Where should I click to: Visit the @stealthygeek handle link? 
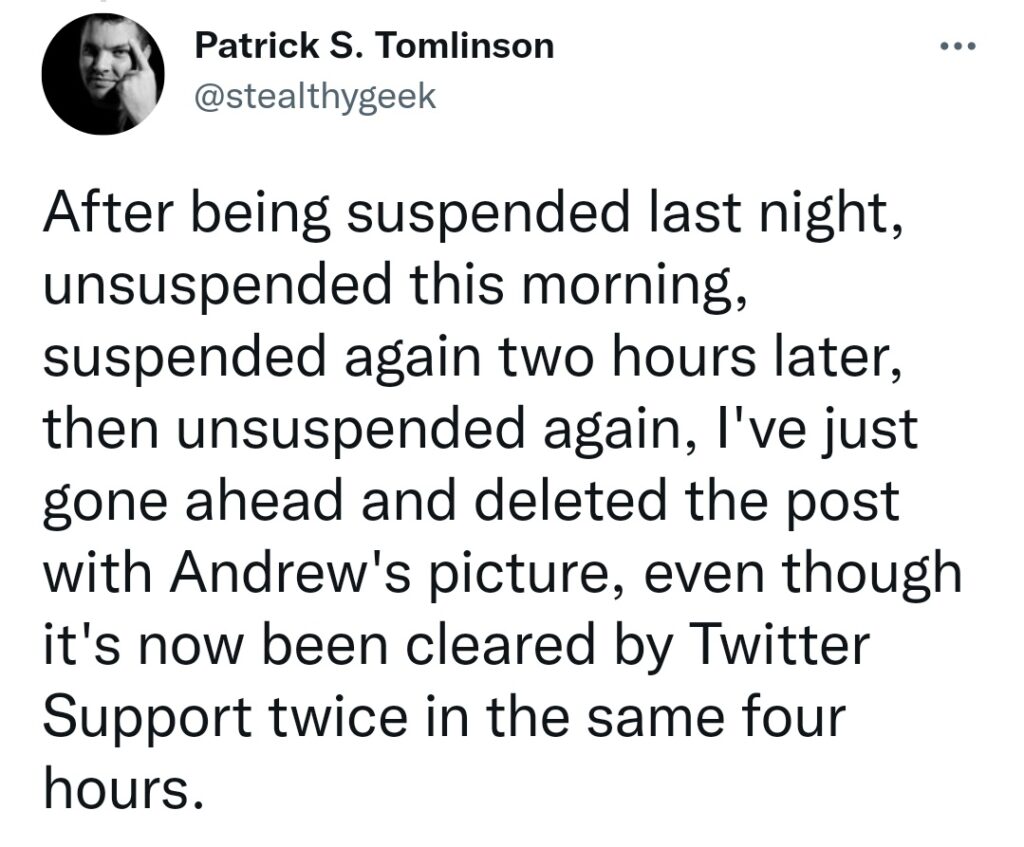tap(315, 97)
